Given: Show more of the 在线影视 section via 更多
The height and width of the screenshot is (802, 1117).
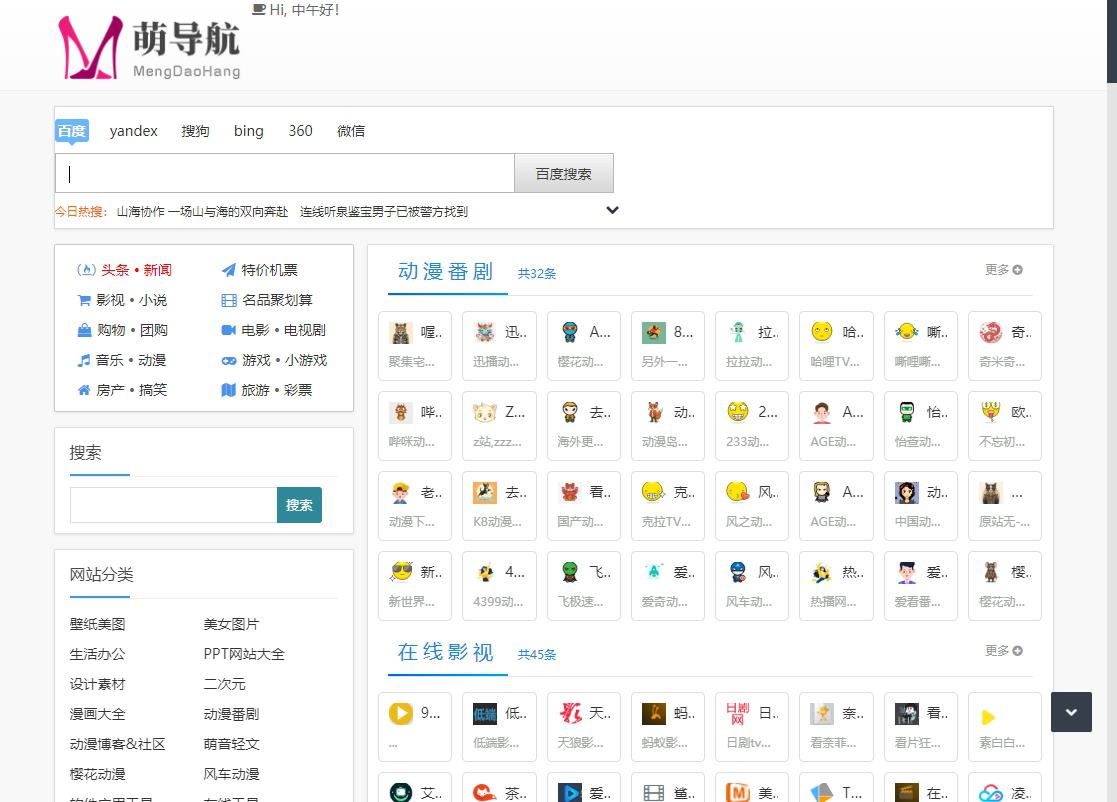Looking at the screenshot, I should pyautogui.click(x=1004, y=651).
